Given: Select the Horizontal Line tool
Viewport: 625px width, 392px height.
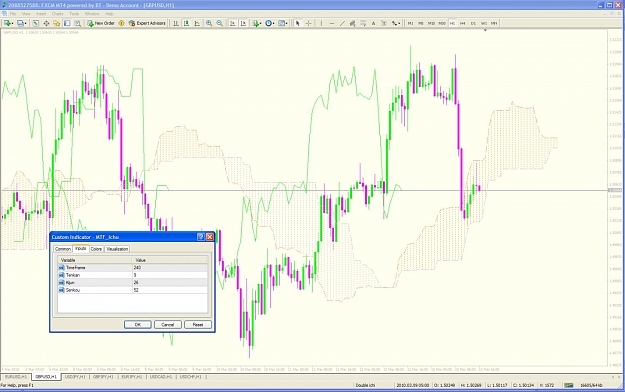Looking at the screenshot, I should [332, 24].
